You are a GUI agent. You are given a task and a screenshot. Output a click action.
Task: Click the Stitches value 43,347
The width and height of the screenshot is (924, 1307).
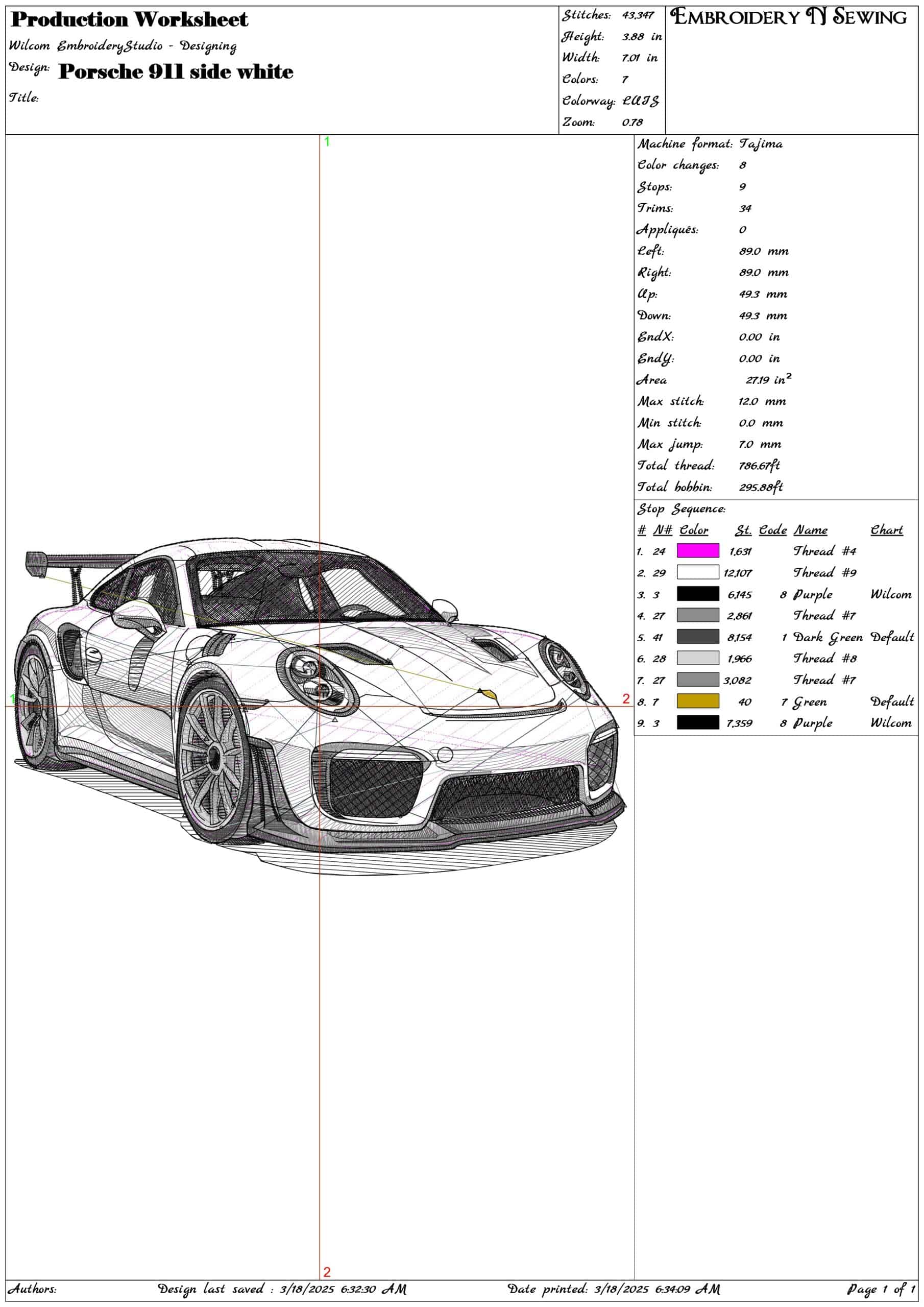tap(638, 15)
